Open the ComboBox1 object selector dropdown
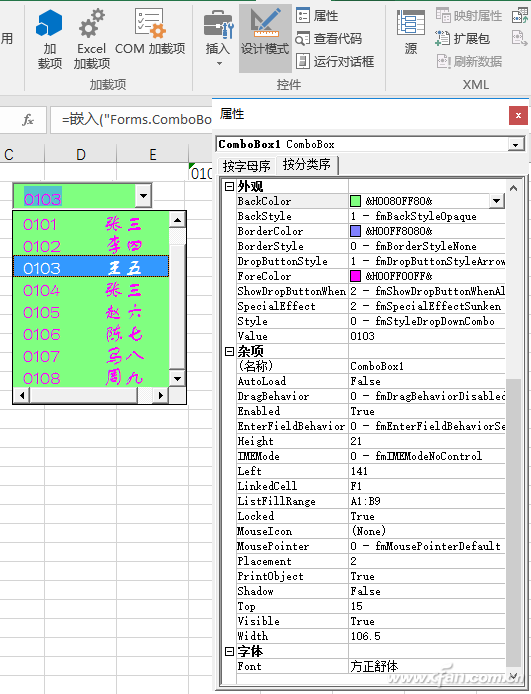The height and width of the screenshot is (694, 531). tap(516, 144)
